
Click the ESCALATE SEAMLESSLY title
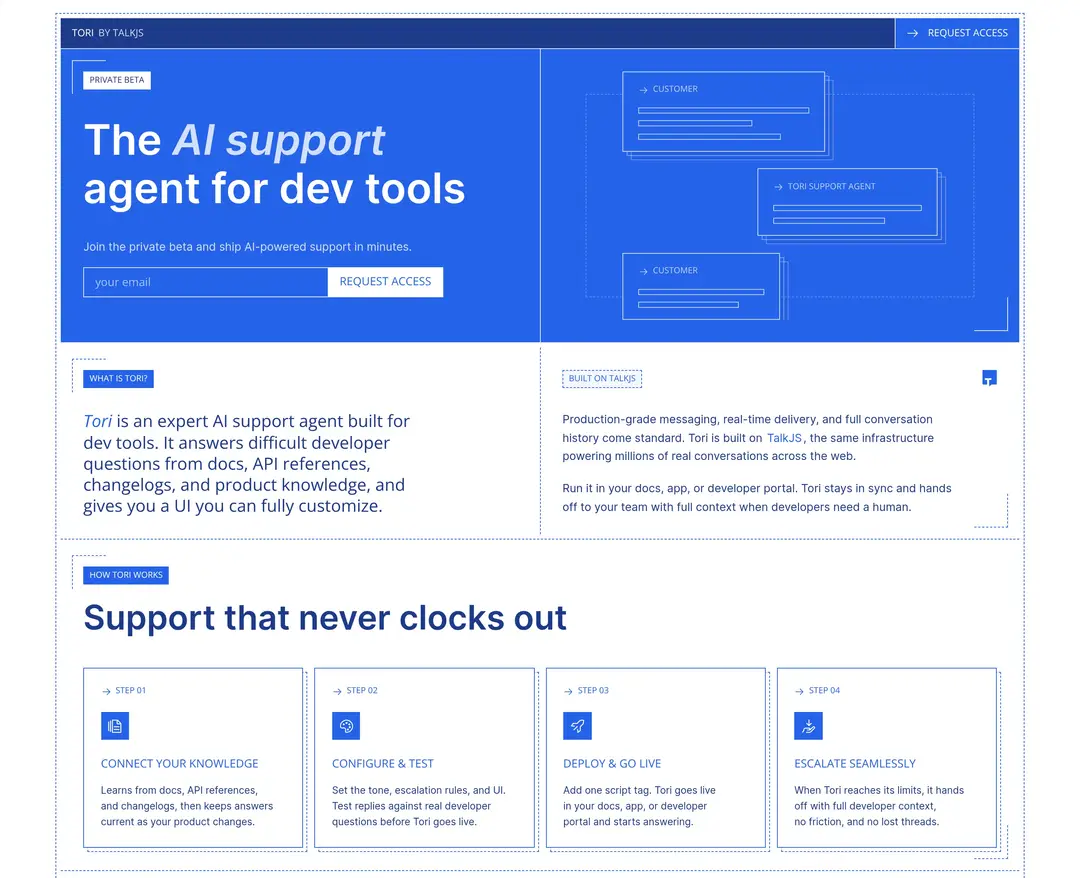(x=855, y=764)
